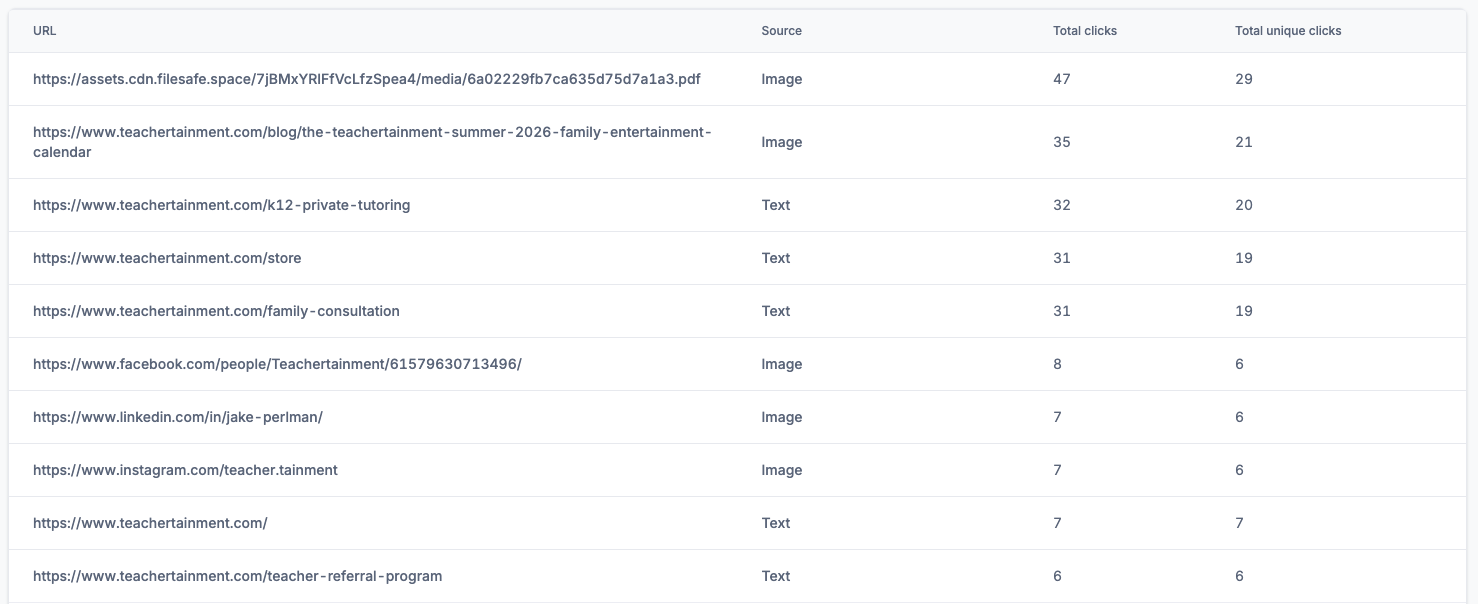Click total clicks value 47
This screenshot has width=1478, height=604.
(1062, 79)
